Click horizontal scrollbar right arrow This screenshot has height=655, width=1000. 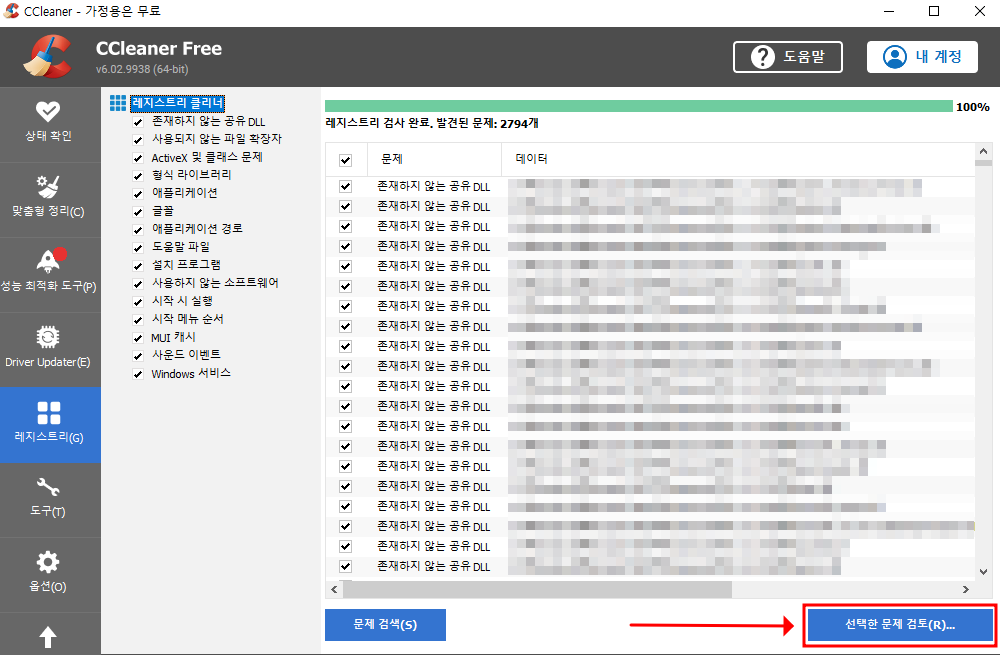pyautogui.click(x=966, y=590)
